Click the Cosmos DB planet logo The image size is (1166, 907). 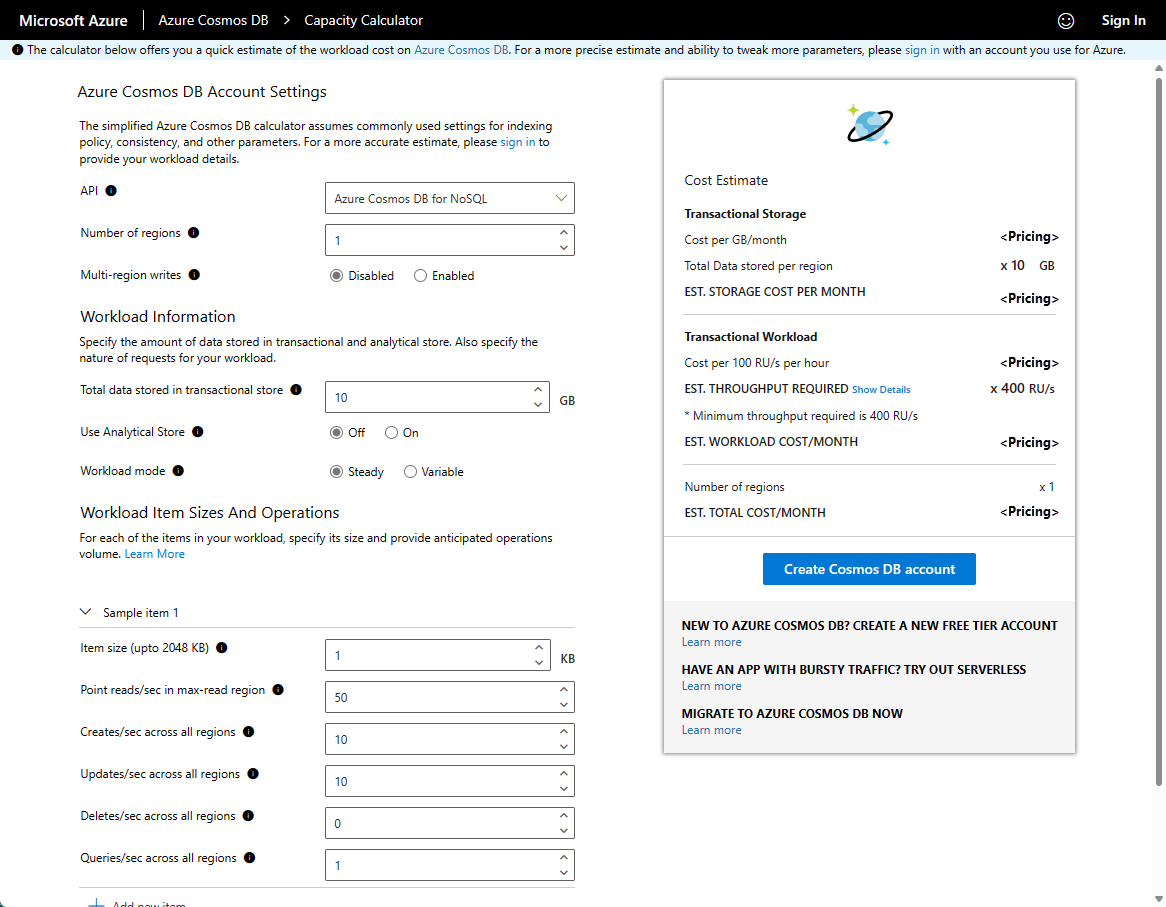pos(868,124)
